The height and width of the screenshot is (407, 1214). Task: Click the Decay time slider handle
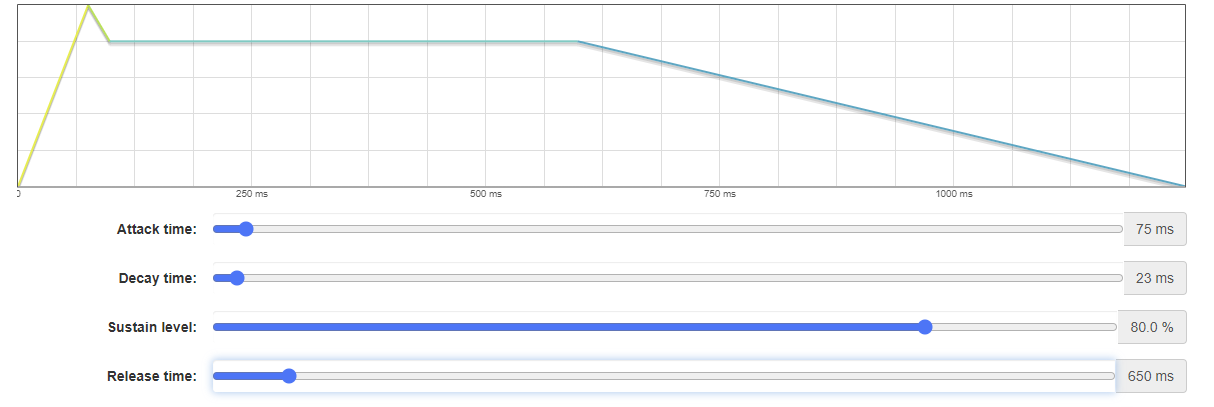237,278
